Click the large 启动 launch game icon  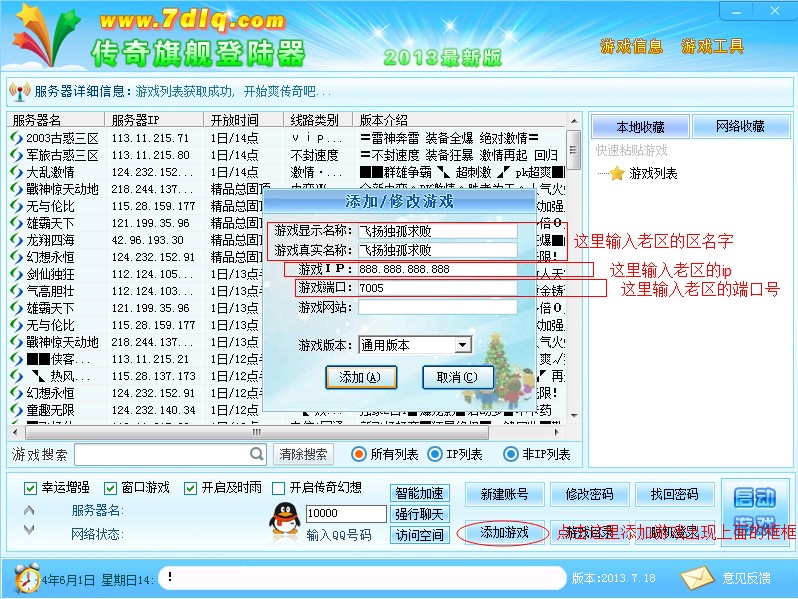757,510
